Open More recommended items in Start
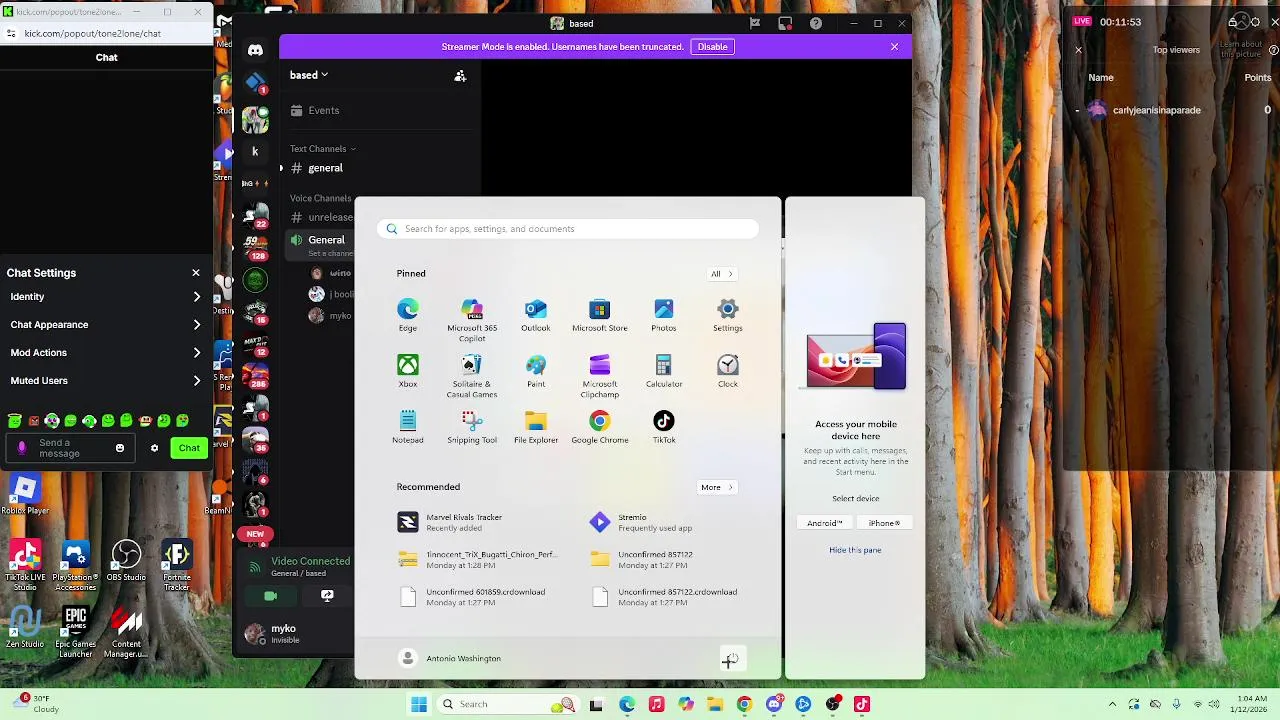The image size is (1280, 720). [x=716, y=487]
